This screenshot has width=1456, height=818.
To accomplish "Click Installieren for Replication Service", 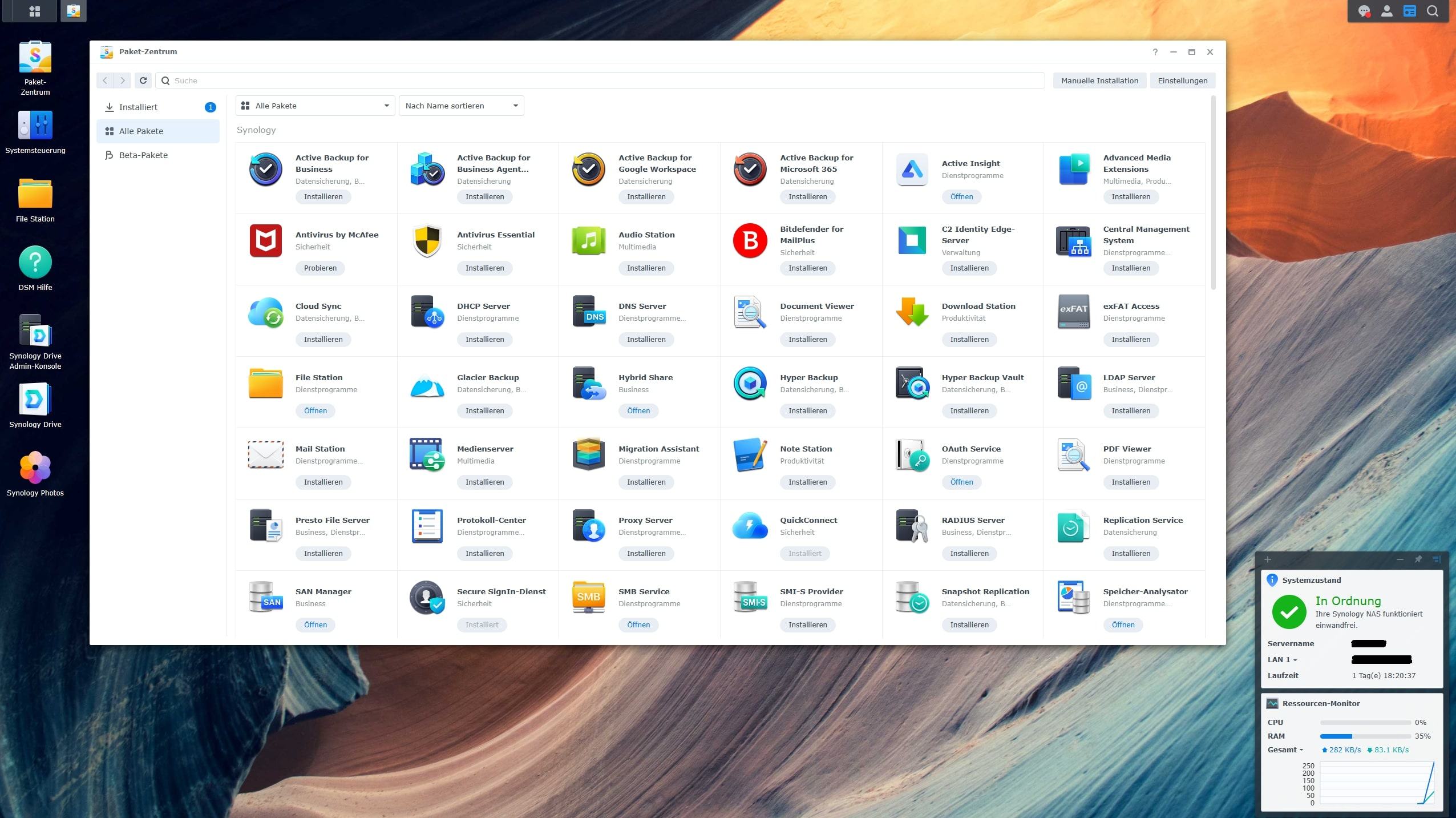I will [x=1131, y=553].
